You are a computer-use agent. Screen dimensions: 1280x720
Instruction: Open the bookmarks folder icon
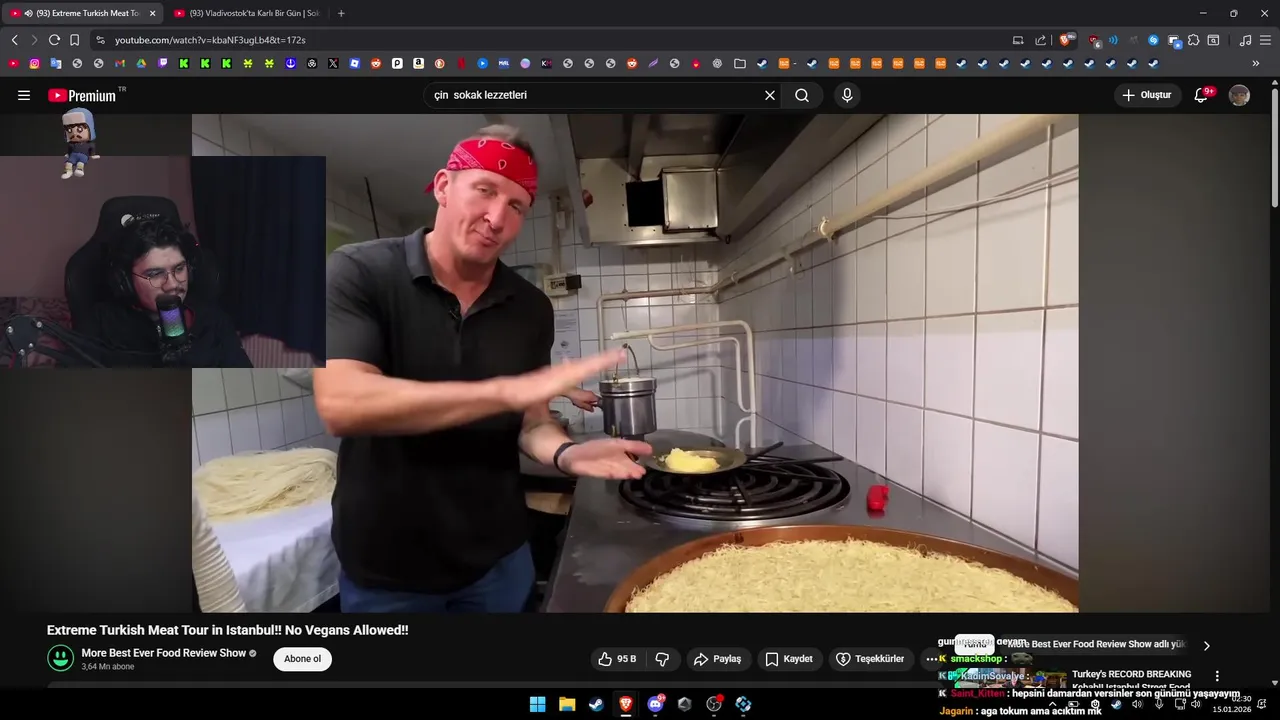tap(740, 63)
